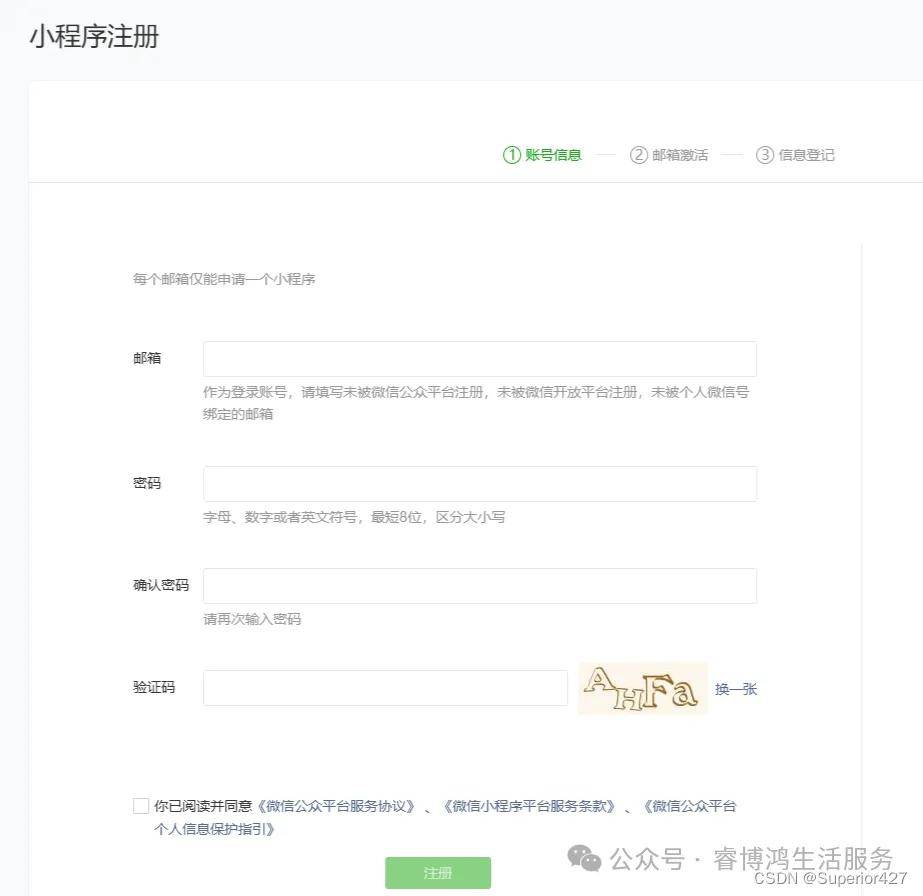Screen dimensions: 923x896
Task: Select the 账号信息 step label
Action: click(x=553, y=155)
